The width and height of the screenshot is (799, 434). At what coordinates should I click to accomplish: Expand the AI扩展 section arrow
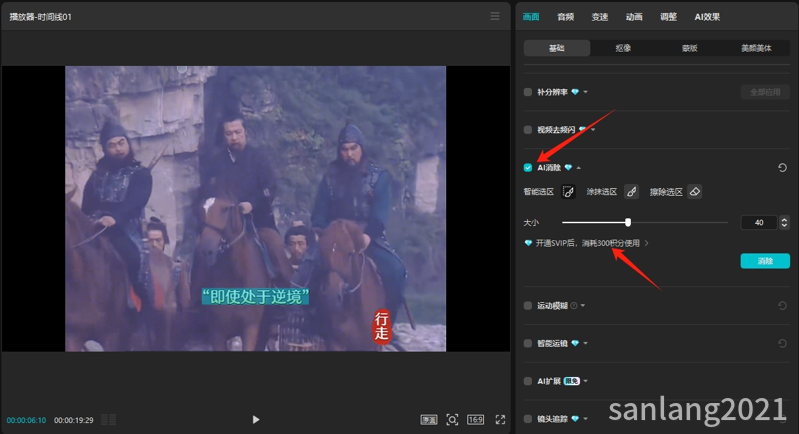(x=585, y=381)
